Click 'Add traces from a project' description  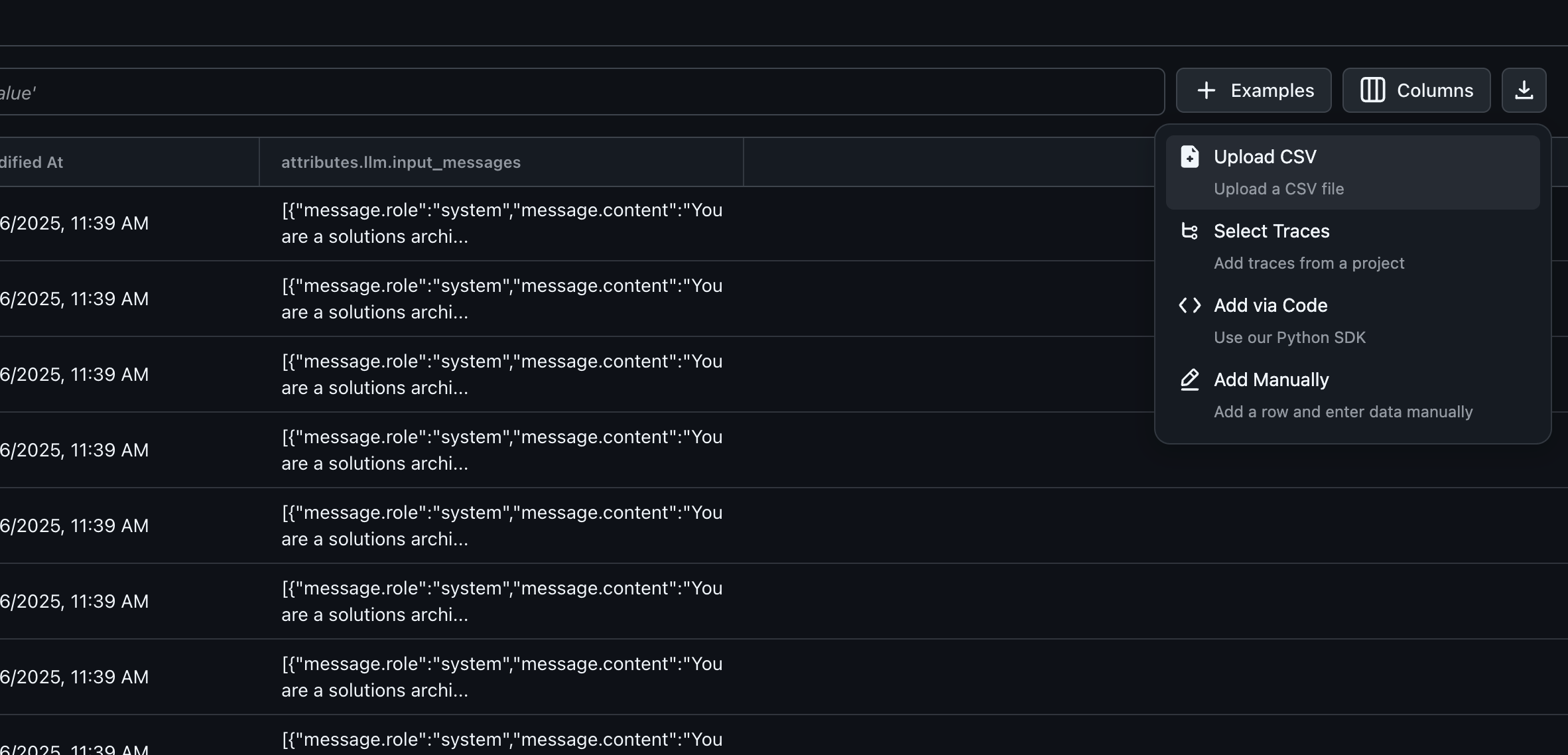[1309, 263]
